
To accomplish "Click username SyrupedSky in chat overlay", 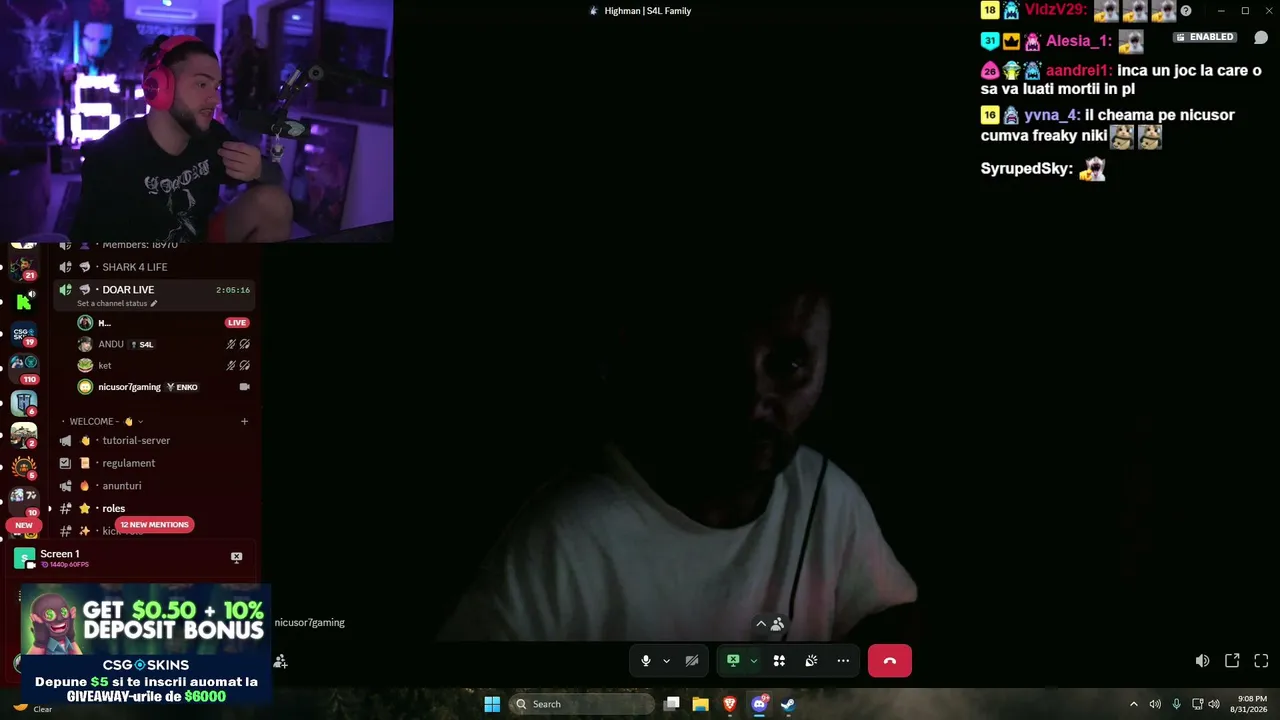I will tap(1024, 169).
